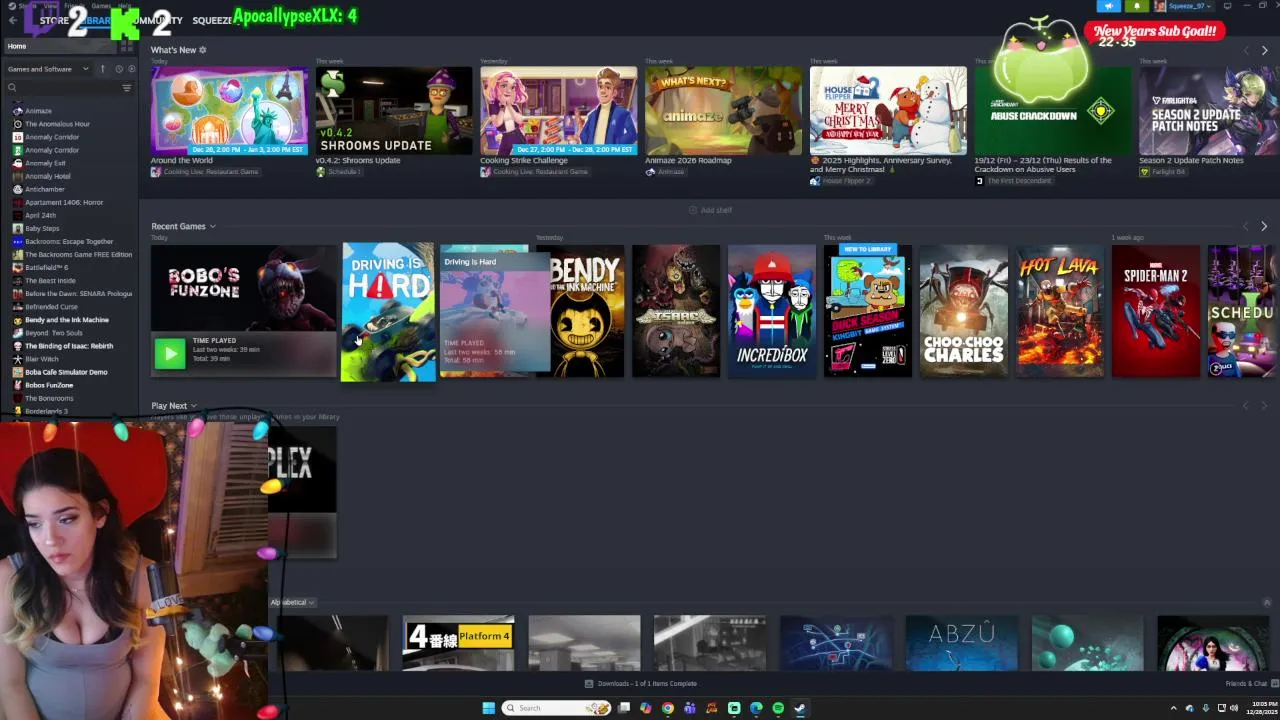Expand the Games and Software filter dropdown
The image size is (1280, 720).
(48, 69)
